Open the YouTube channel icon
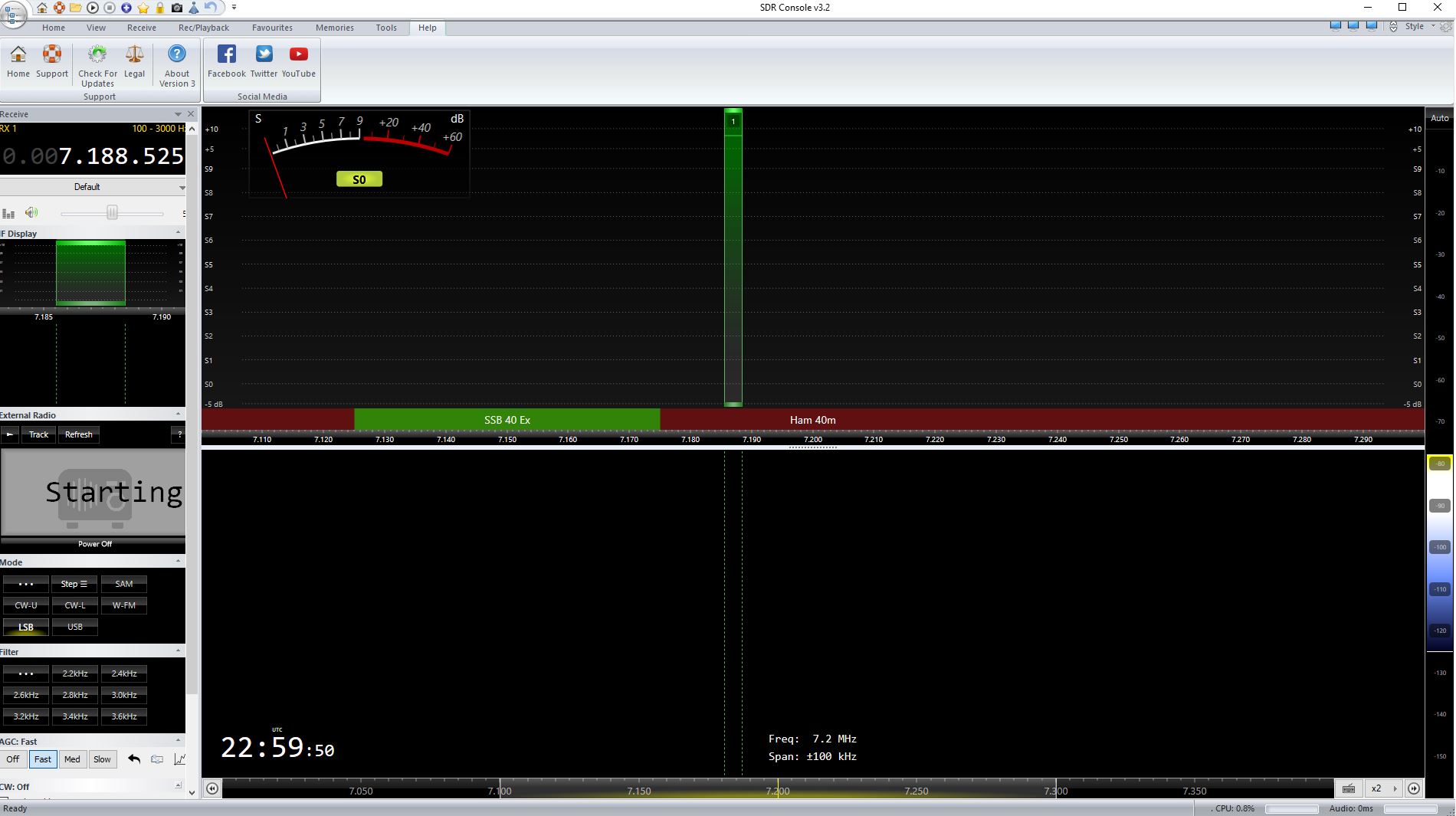Viewport: 1456px width, 816px height. (298, 54)
